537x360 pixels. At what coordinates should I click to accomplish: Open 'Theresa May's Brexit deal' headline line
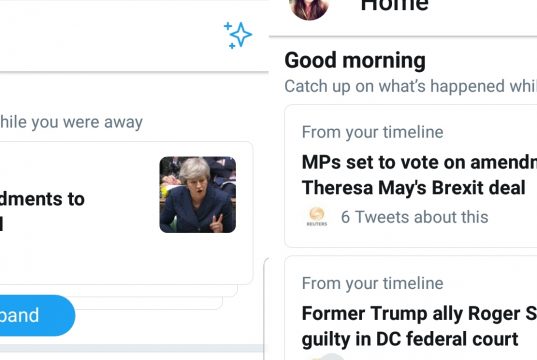(x=413, y=188)
